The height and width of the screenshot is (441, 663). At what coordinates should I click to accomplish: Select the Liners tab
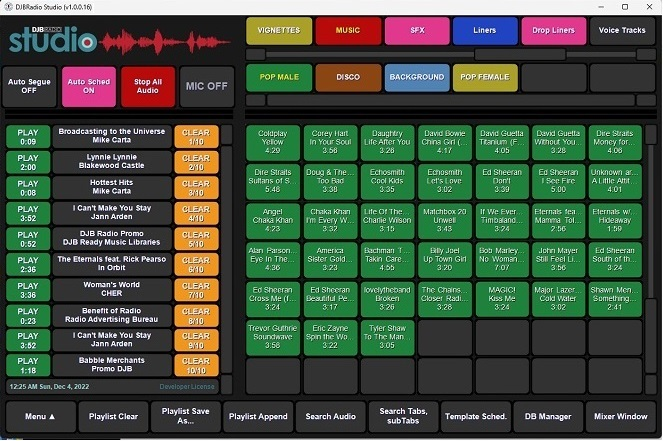coord(485,30)
